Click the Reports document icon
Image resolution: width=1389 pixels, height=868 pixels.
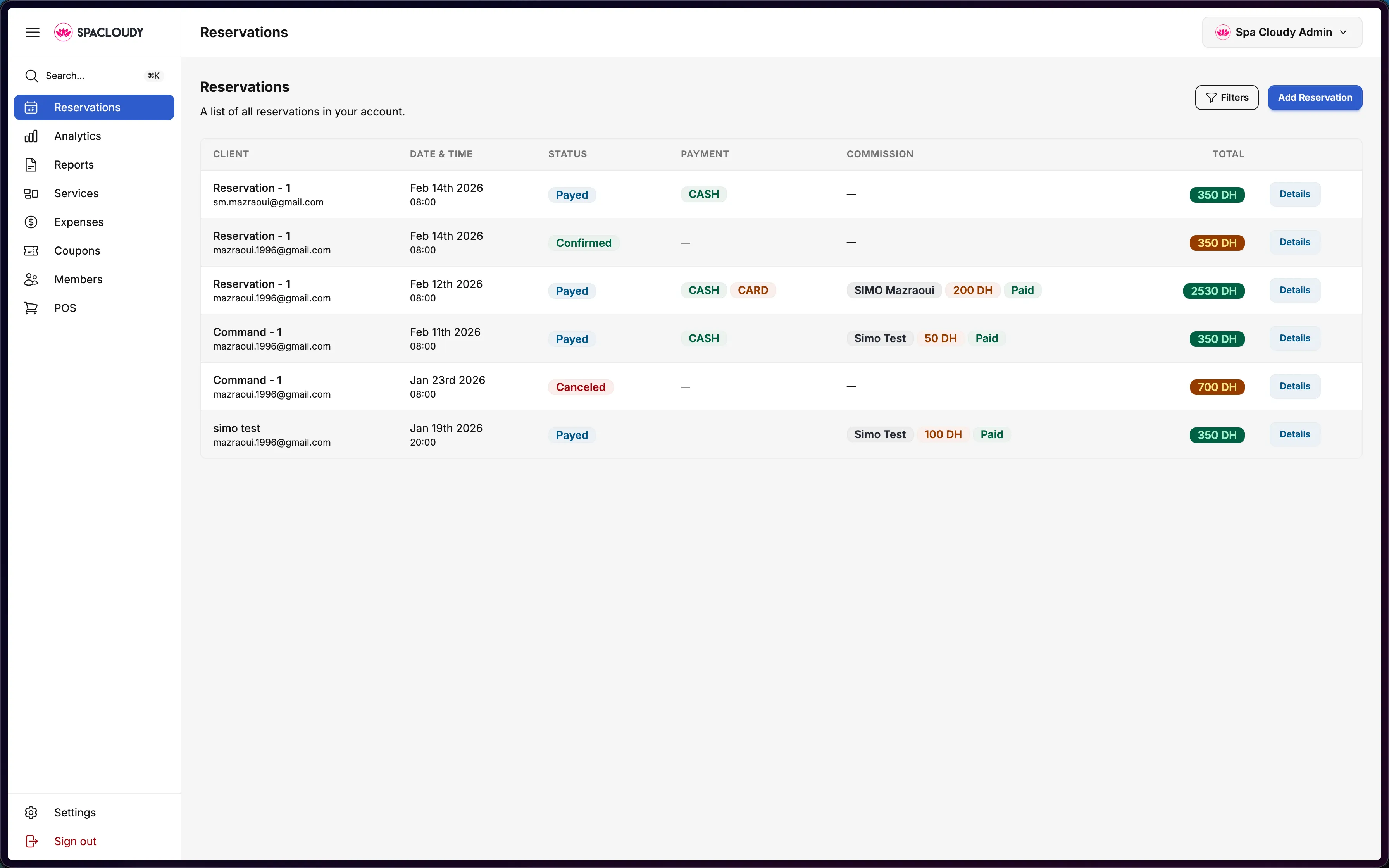31,165
